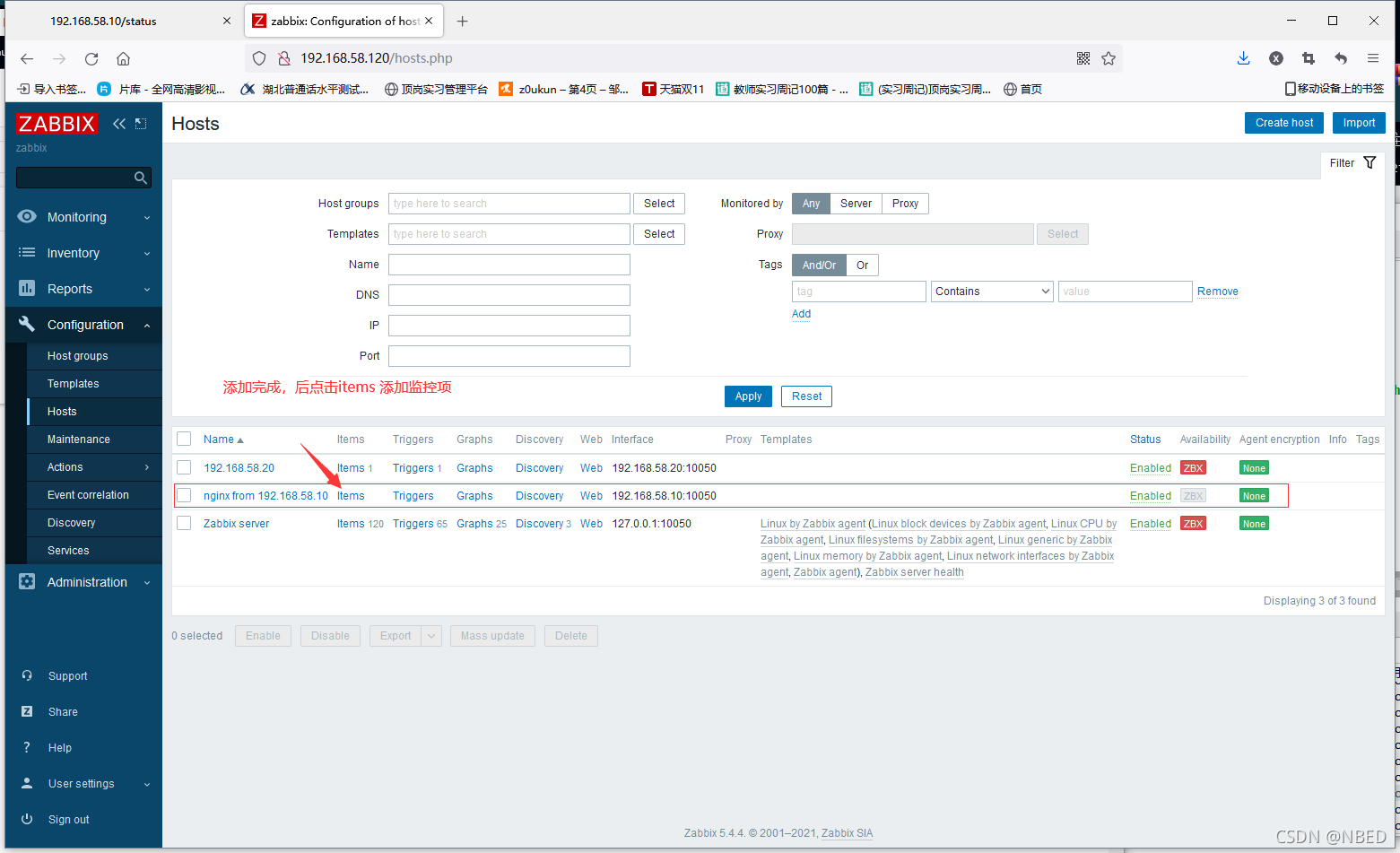The height and width of the screenshot is (853, 1400).
Task: Set Monitored by to Any
Action: (x=811, y=204)
